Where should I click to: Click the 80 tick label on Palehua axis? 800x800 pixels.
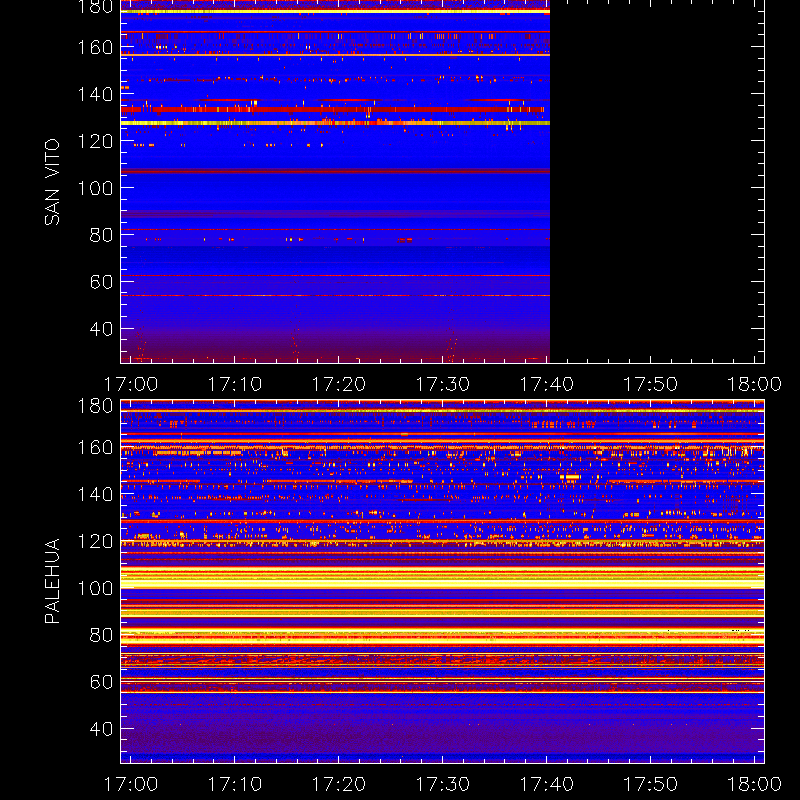coord(101,635)
